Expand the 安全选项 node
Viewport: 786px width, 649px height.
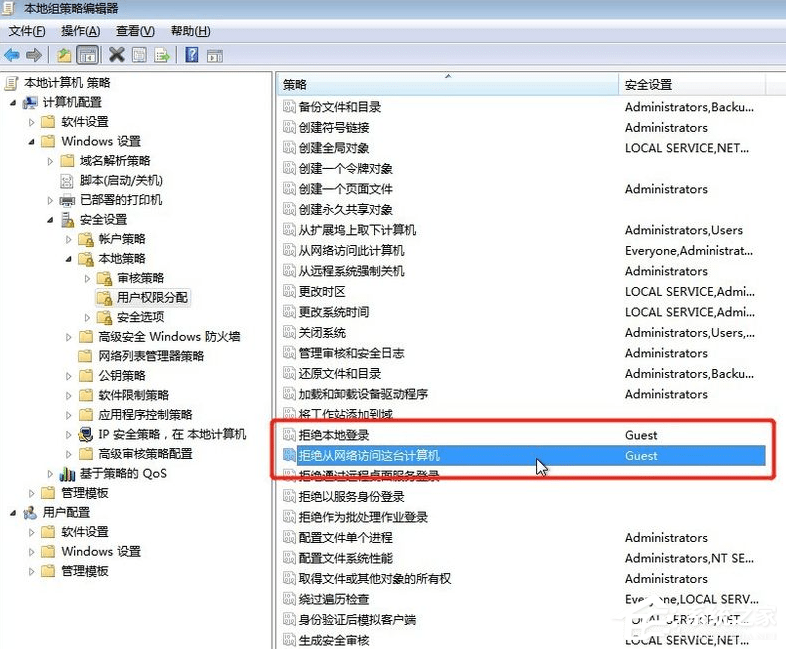click(87, 317)
